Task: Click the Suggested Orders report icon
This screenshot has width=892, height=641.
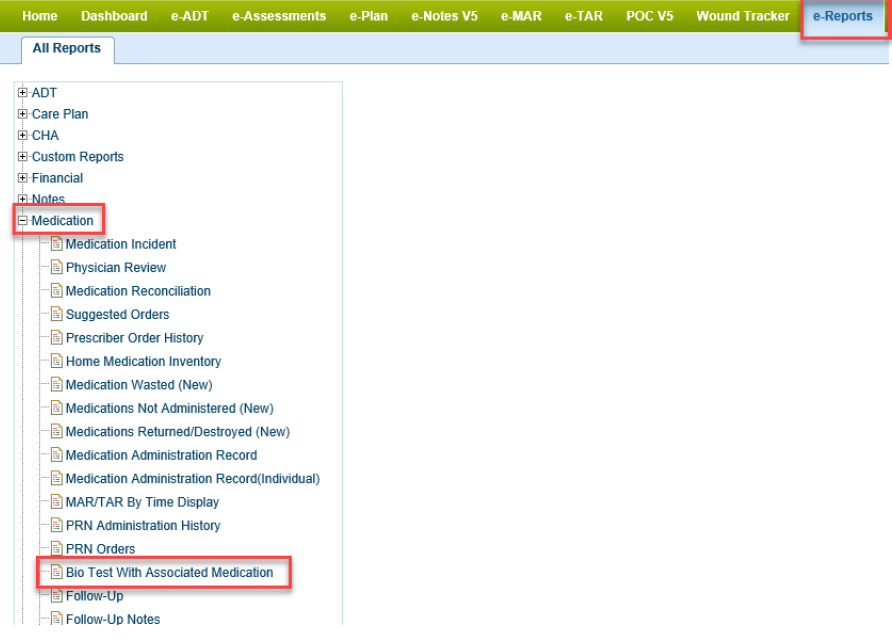Action: (56, 314)
